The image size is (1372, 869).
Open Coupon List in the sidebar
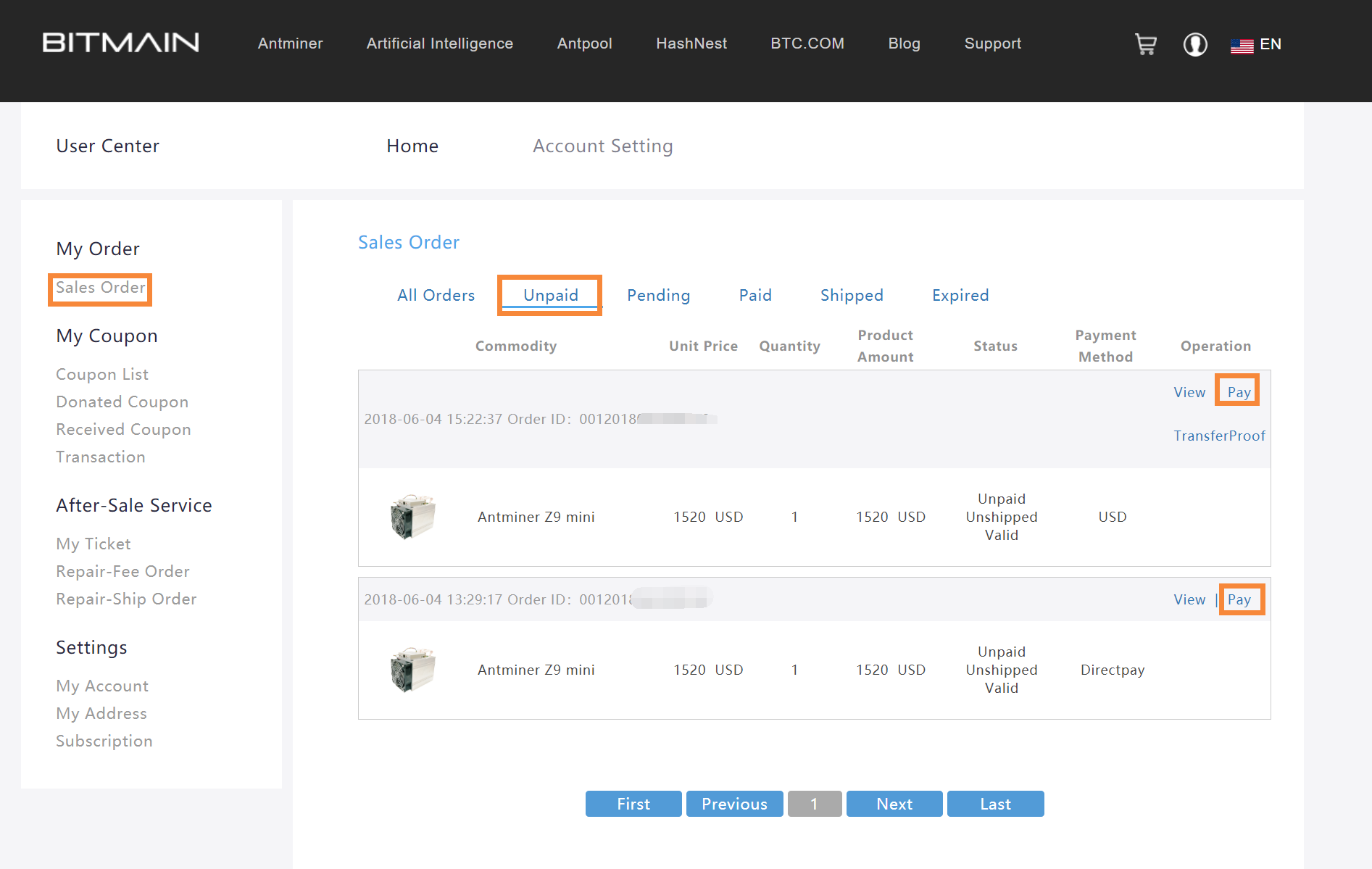[102, 374]
